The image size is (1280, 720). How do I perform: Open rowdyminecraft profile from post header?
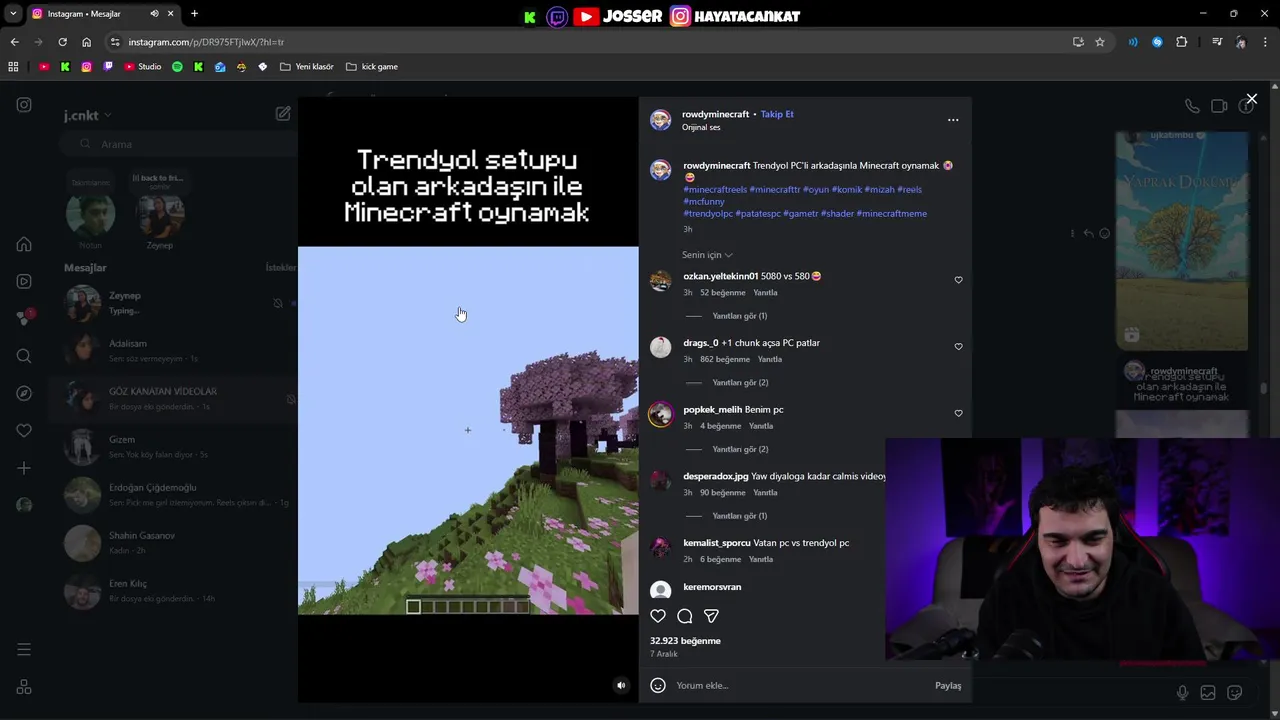(715, 114)
